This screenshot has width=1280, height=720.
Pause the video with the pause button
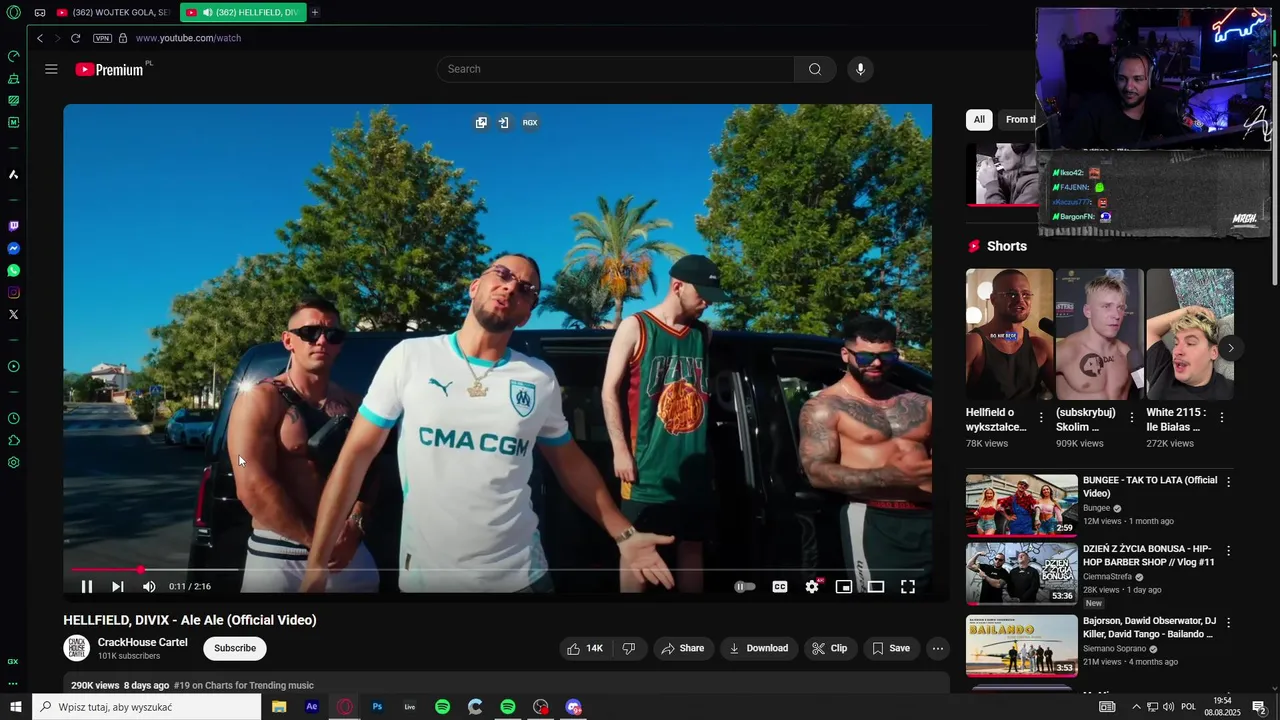pos(87,587)
